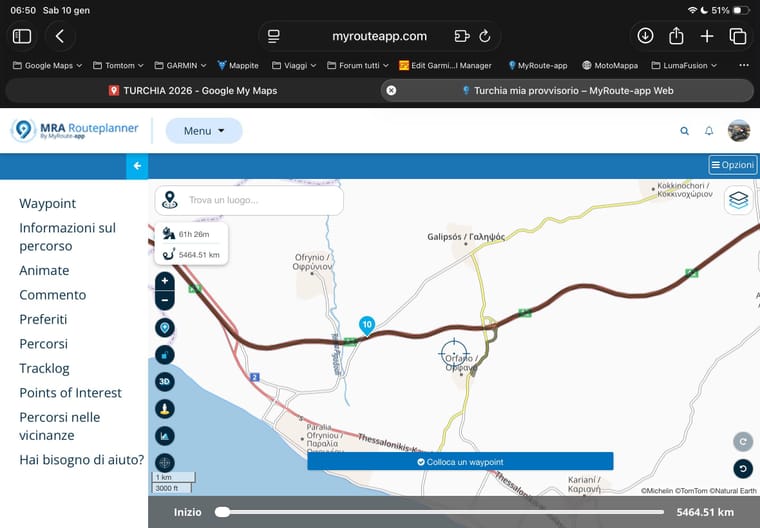Click the Trova un luogo search field
760x528 pixels.
[x=260, y=200]
